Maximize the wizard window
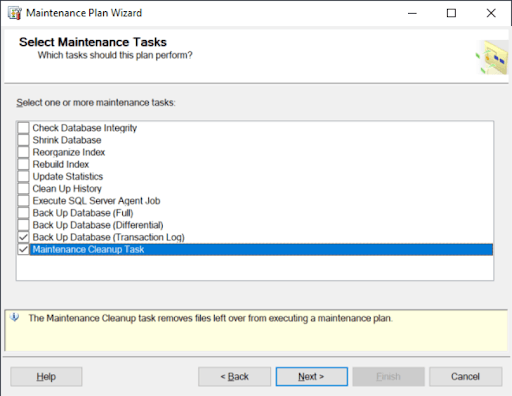The height and width of the screenshot is (396, 512). pos(451,13)
